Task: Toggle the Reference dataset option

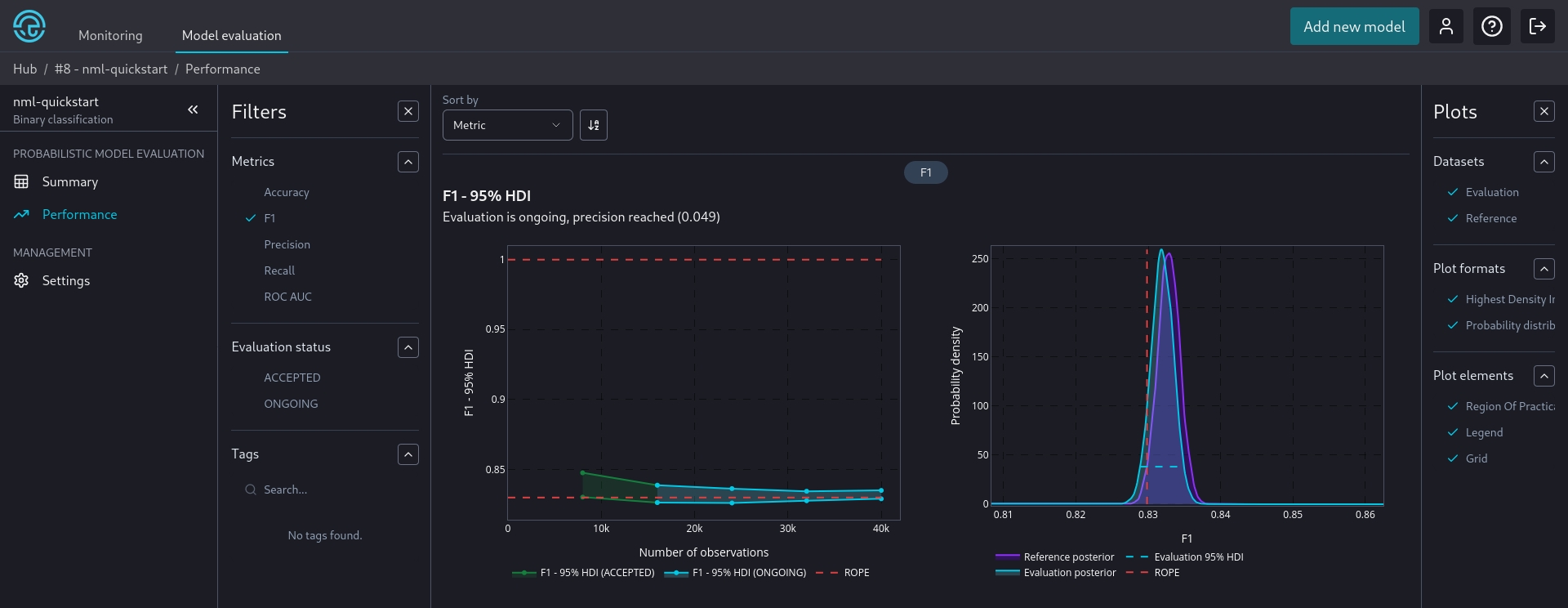Action: pyautogui.click(x=1490, y=218)
